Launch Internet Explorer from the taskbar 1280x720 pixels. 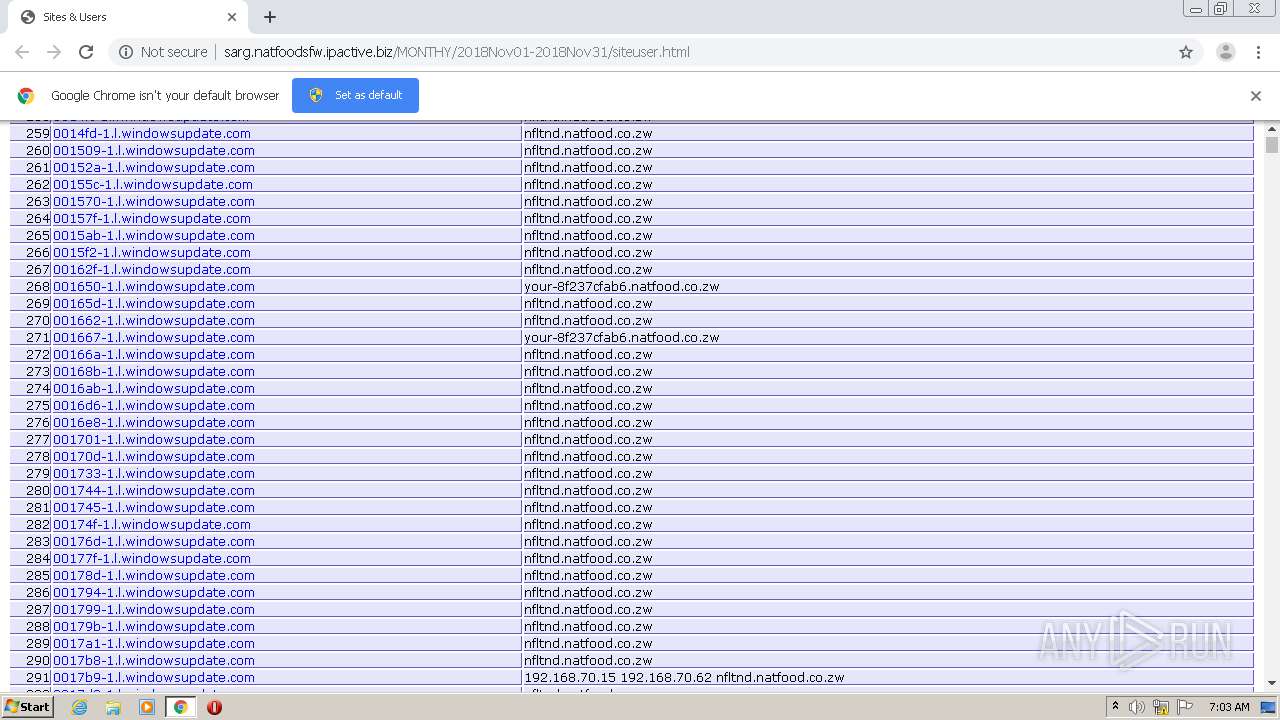point(80,707)
